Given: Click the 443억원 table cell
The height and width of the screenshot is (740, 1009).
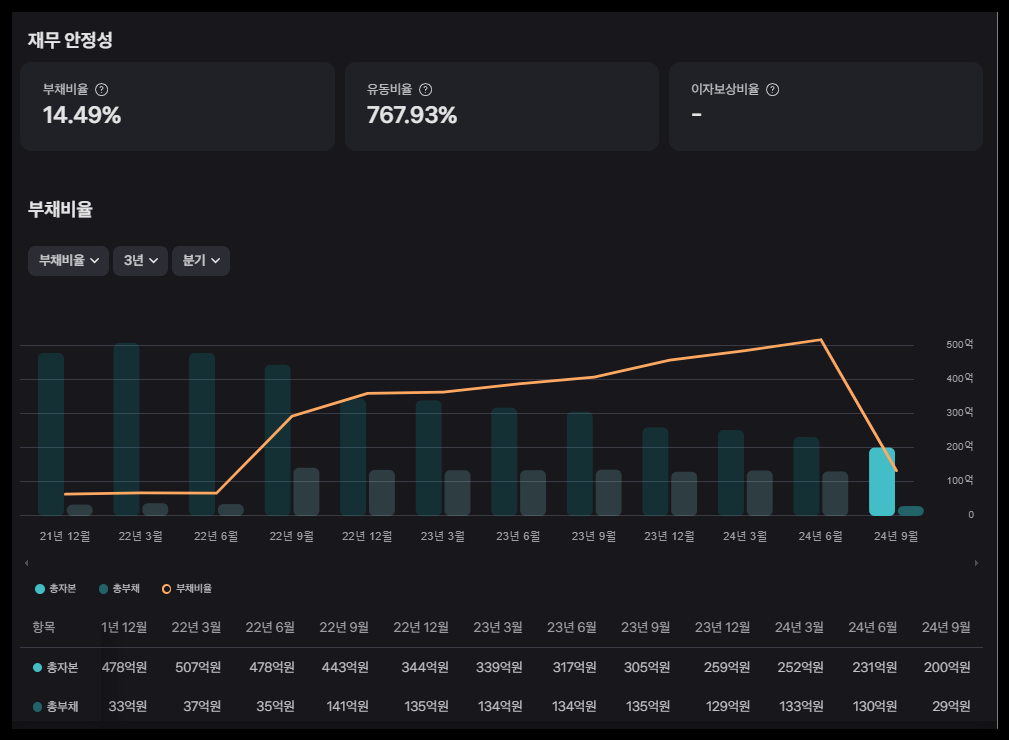Looking at the screenshot, I should [345, 667].
